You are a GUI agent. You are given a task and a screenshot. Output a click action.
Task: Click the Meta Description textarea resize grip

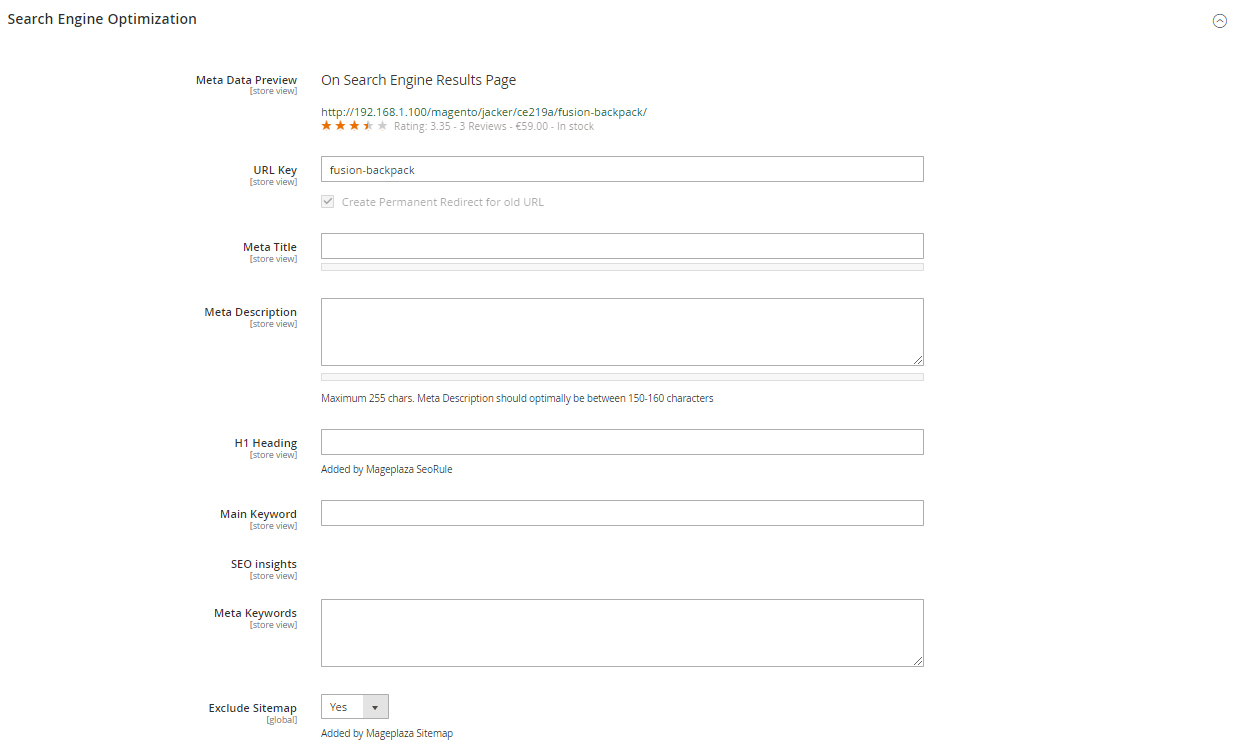(x=917, y=359)
